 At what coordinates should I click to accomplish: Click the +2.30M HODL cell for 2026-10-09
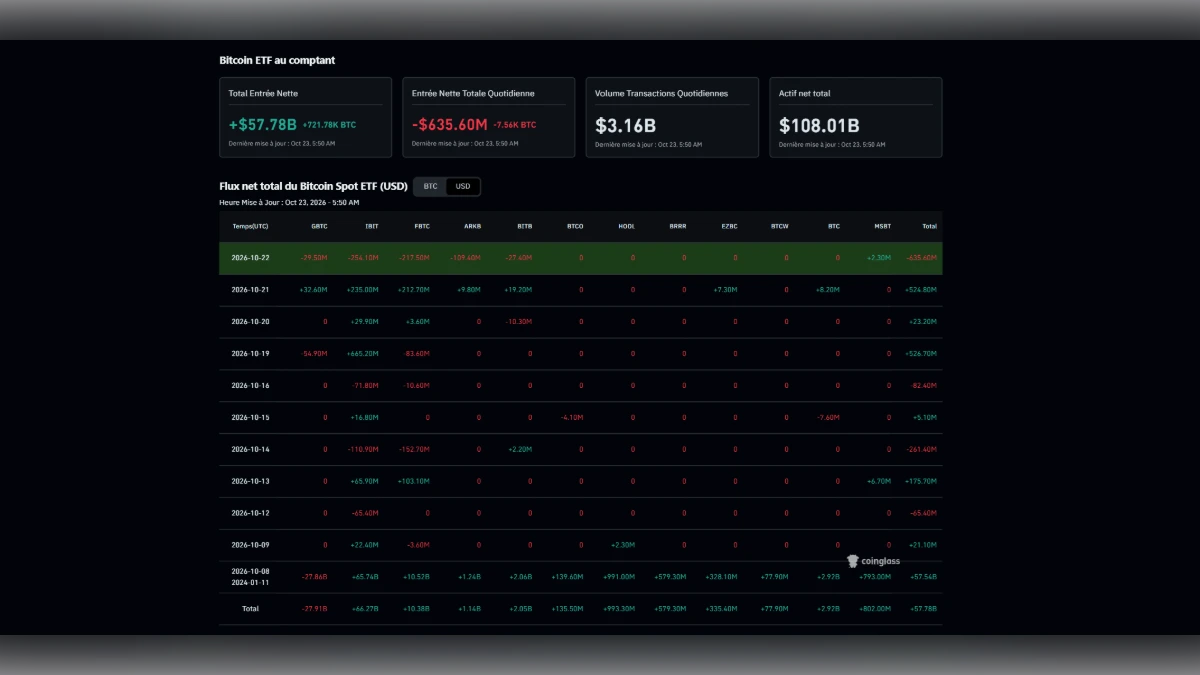click(x=622, y=545)
